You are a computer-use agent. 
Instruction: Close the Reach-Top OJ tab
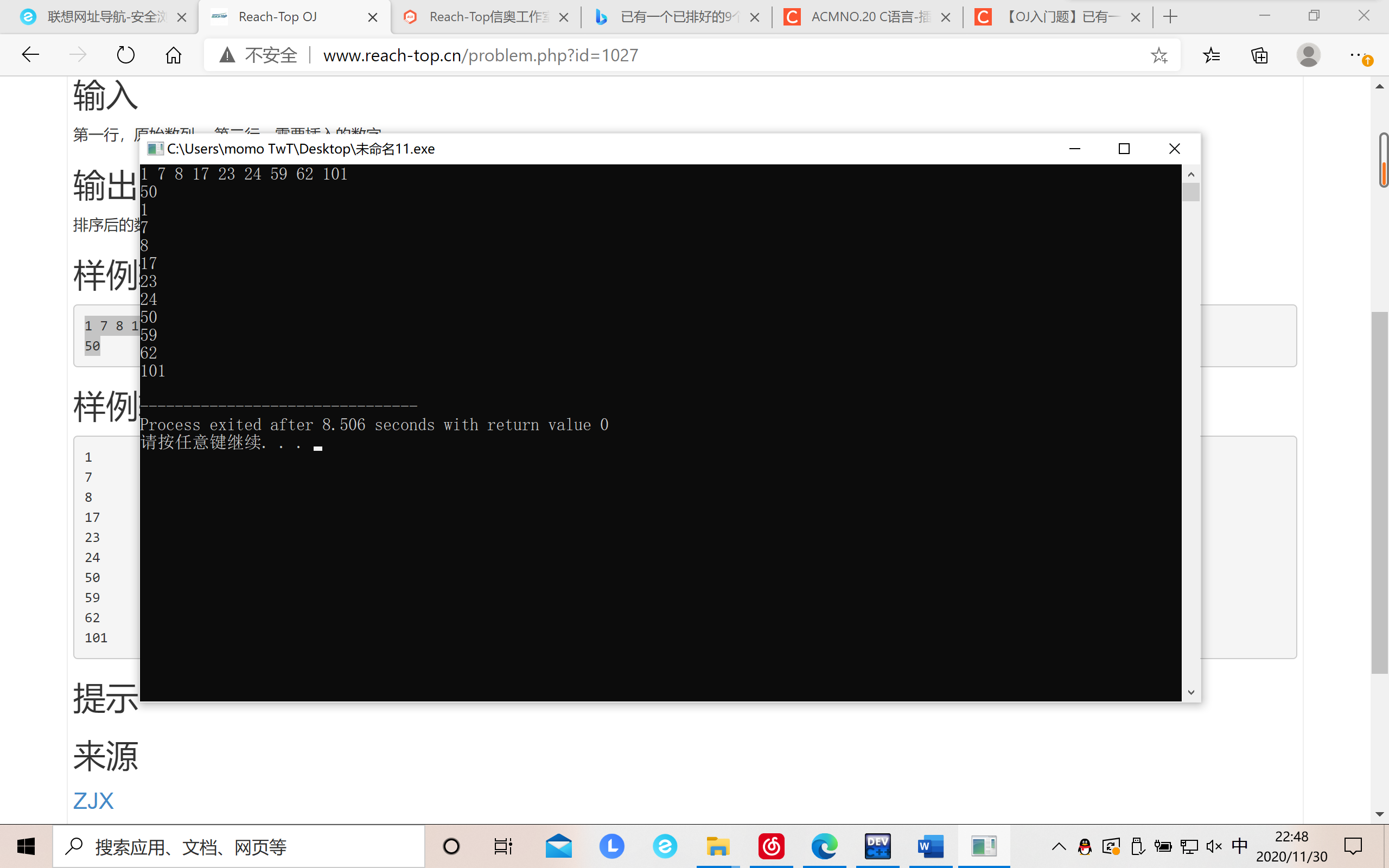(373, 17)
